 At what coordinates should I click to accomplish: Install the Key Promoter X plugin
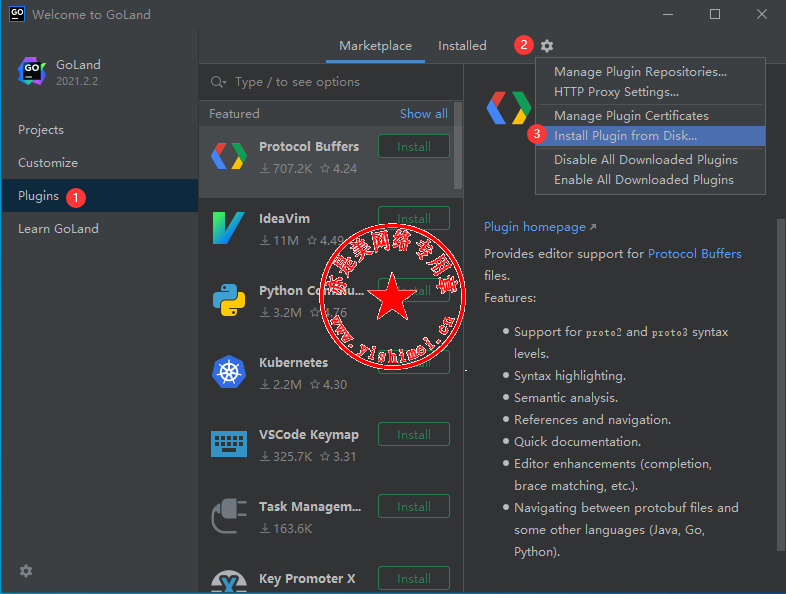click(x=414, y=578)
